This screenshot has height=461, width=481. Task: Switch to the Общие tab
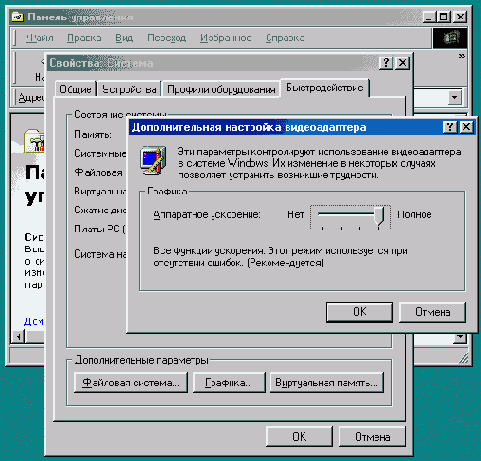click(x=75, y=89)
